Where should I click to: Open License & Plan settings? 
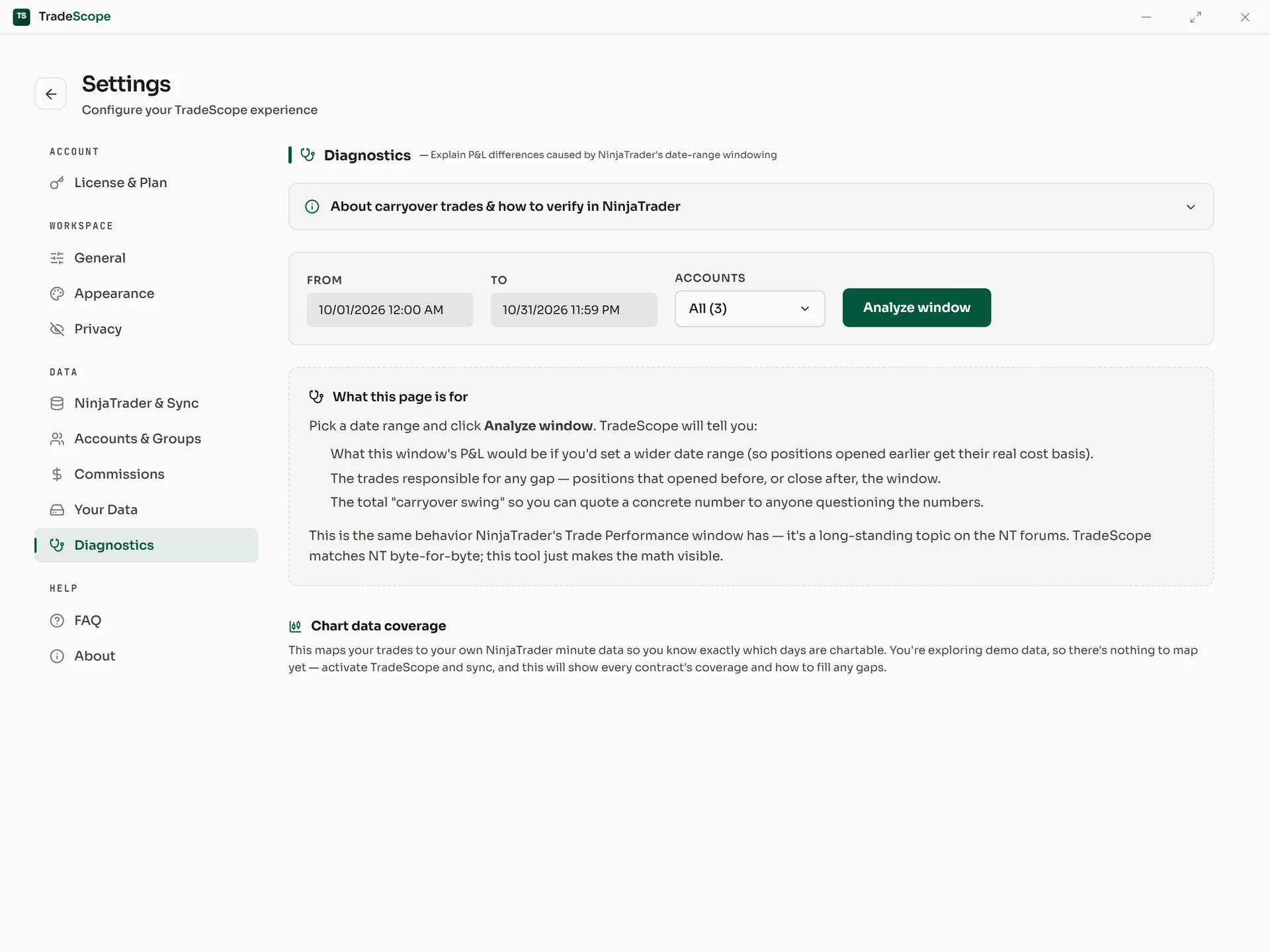tap(146, 182)
